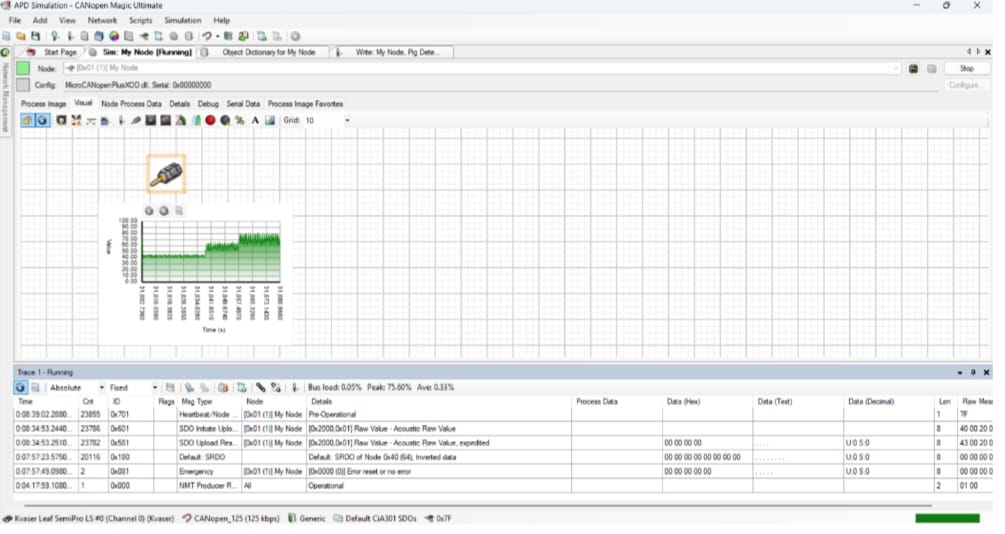Image resolution: width=1005 pixels, height=534 pixels.
Task: Switch to the Node Process Data tab
Action: tap(131, 104)
